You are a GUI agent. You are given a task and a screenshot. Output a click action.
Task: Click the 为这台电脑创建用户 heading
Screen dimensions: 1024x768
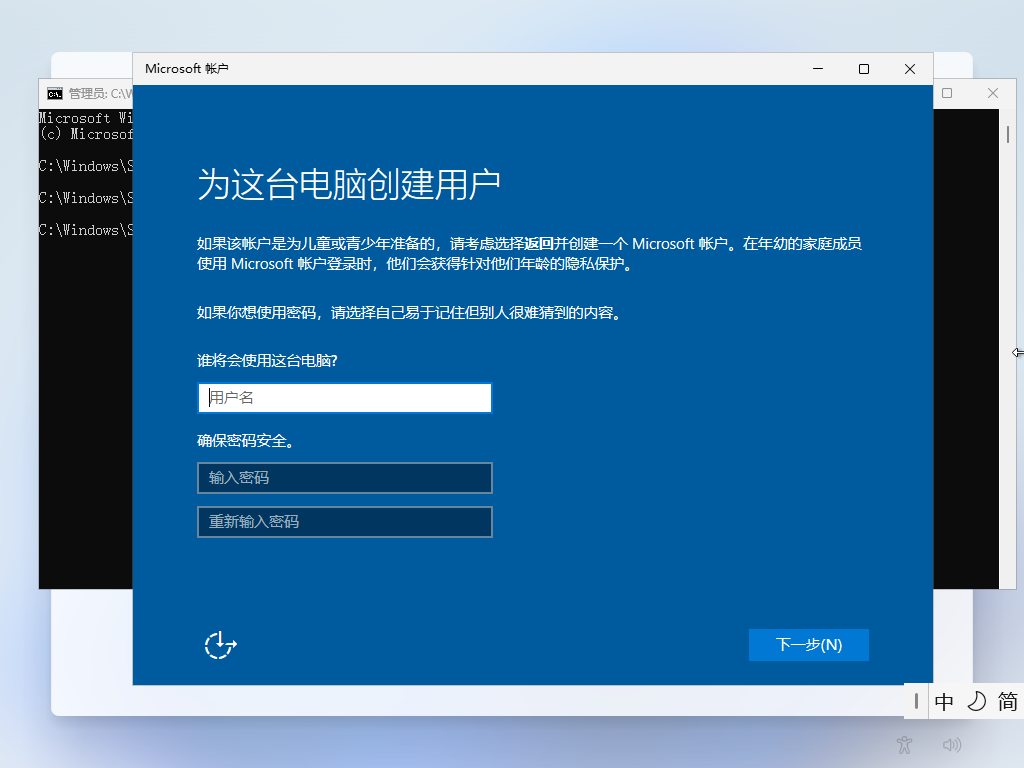pyautogui.click(x=349, y=184)
